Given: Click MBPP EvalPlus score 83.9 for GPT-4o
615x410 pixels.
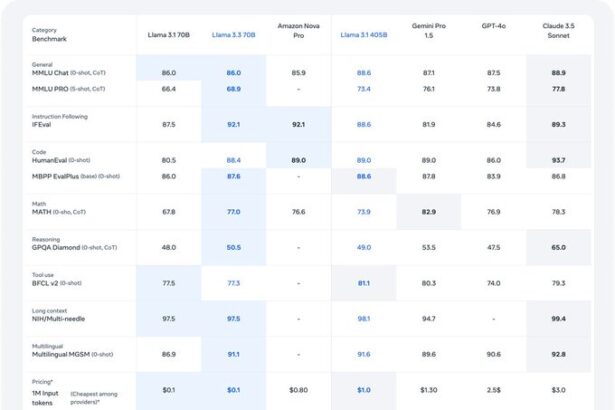Looking at the screenshot, I should (493, 176).
